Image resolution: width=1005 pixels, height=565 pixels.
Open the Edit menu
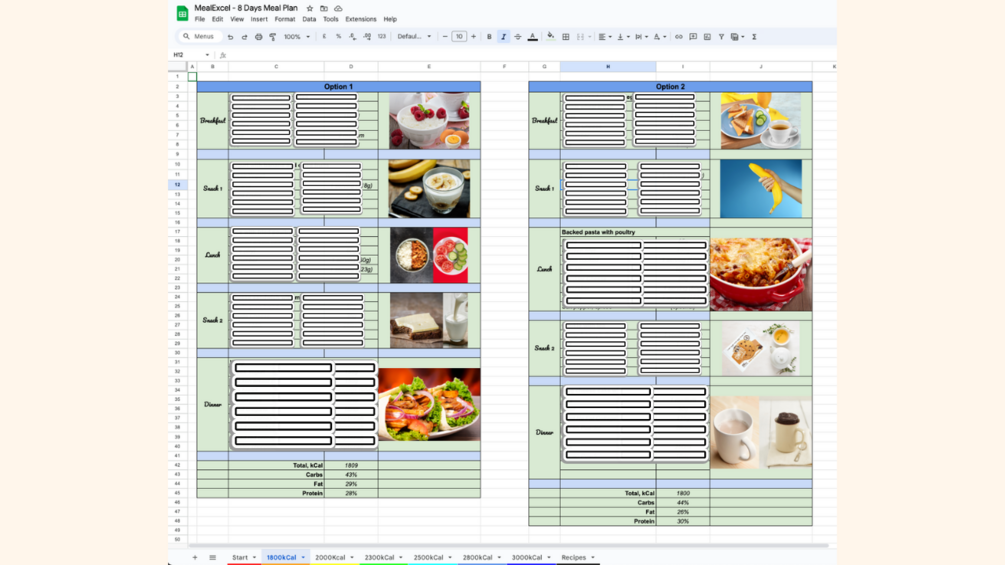pos(217,19)
